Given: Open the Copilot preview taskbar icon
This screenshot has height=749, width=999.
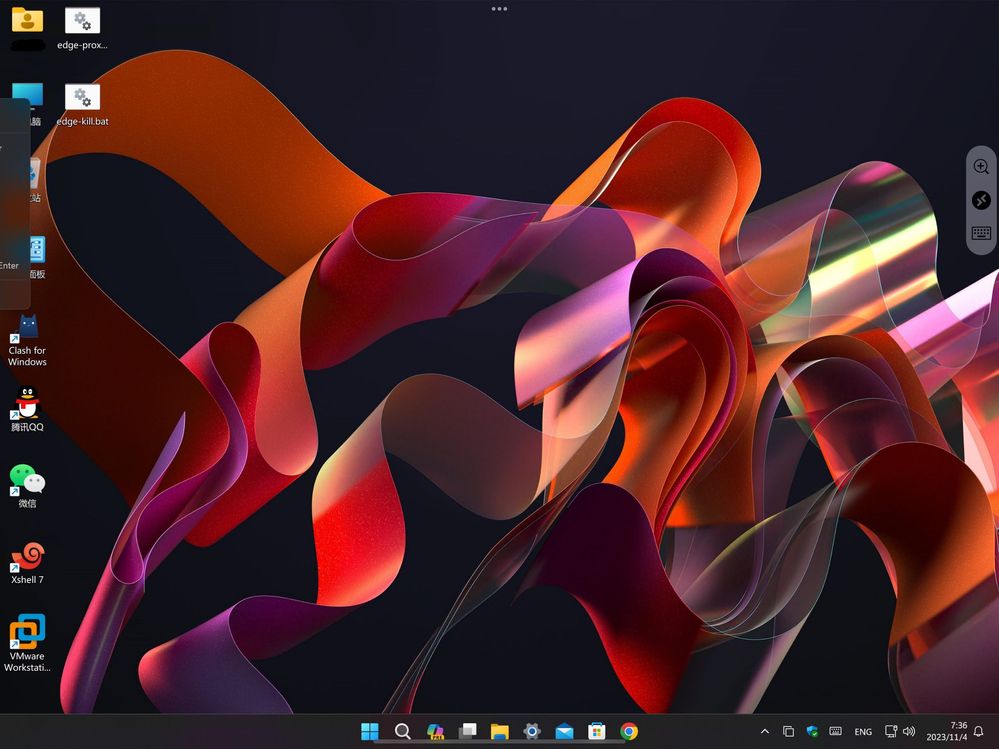Looking at the screenshot, I should [x=435, y=731].
